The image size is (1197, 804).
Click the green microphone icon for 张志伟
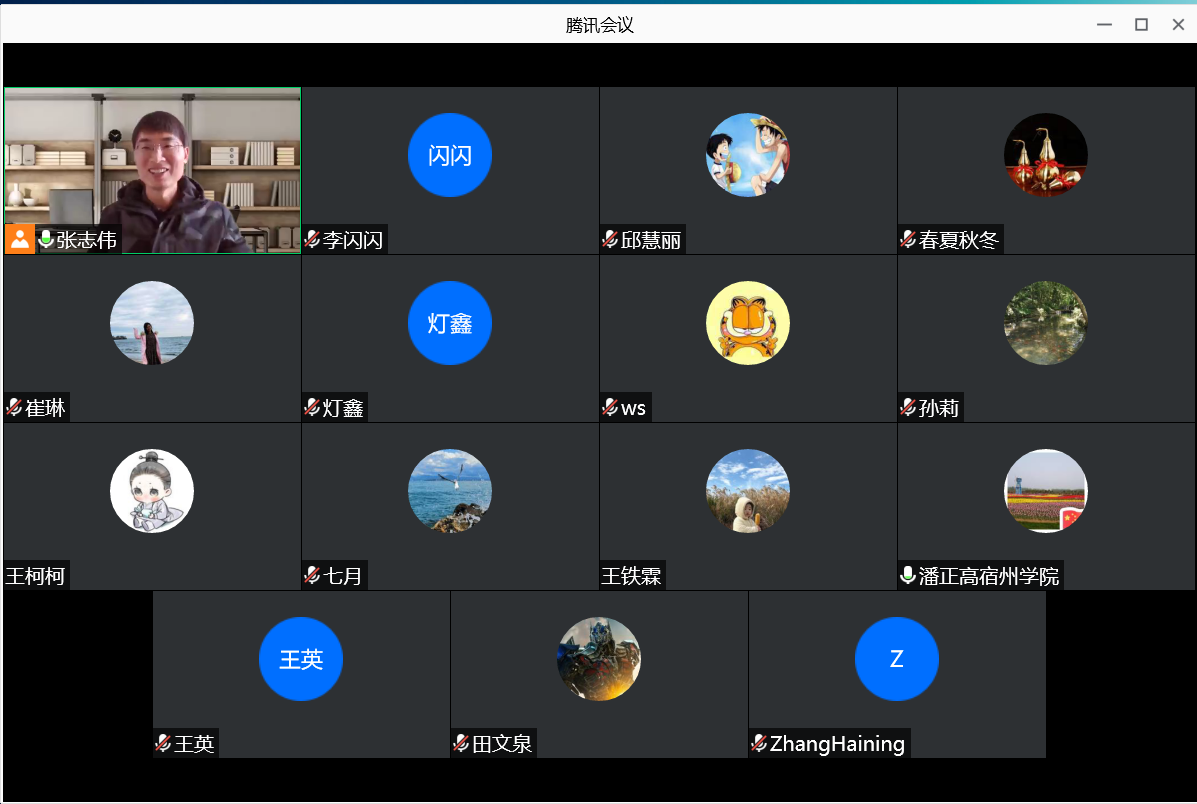(45, 240)
